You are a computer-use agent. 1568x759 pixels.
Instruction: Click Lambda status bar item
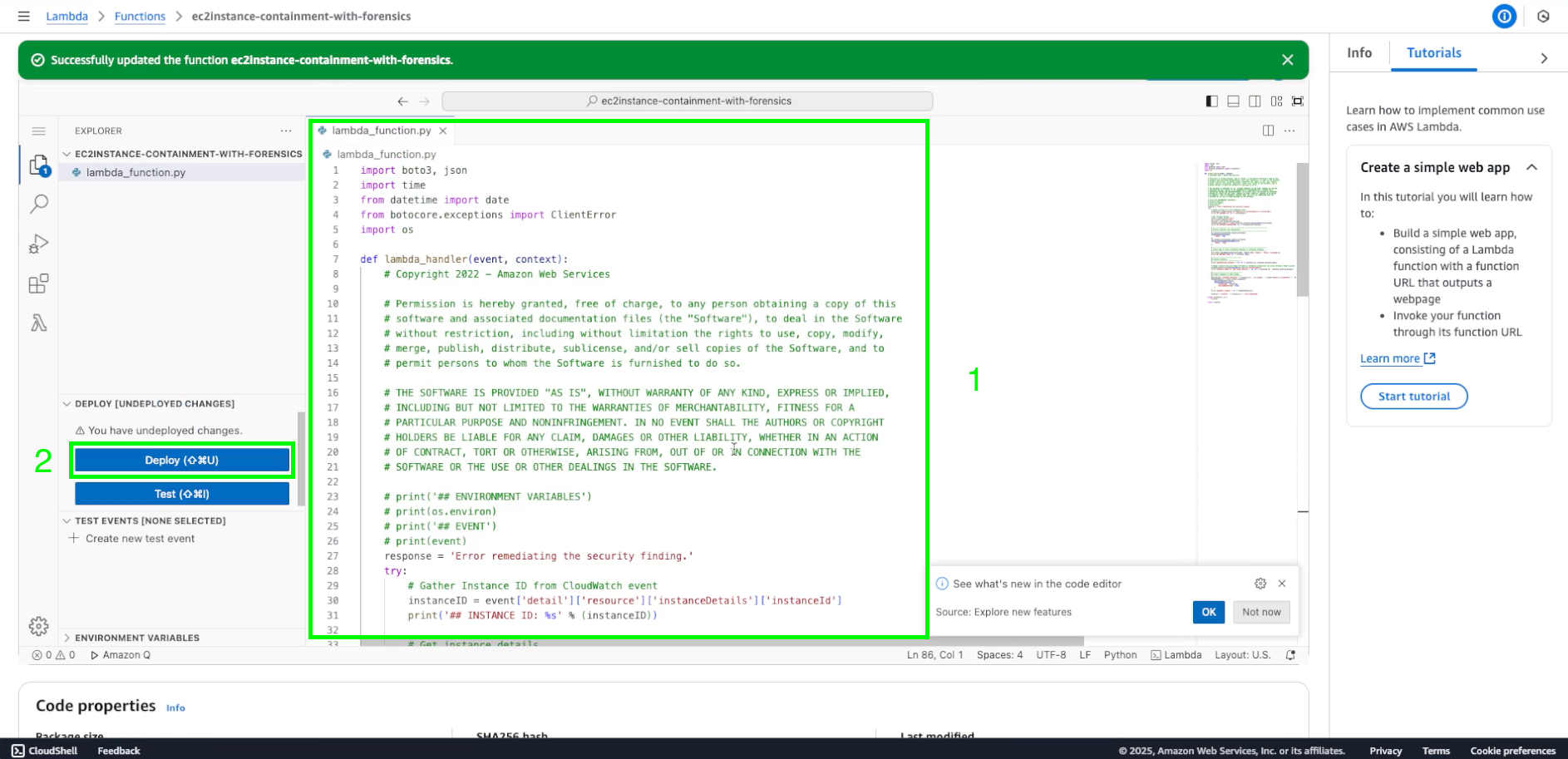pyautogui.click(x=1176, y=655)
